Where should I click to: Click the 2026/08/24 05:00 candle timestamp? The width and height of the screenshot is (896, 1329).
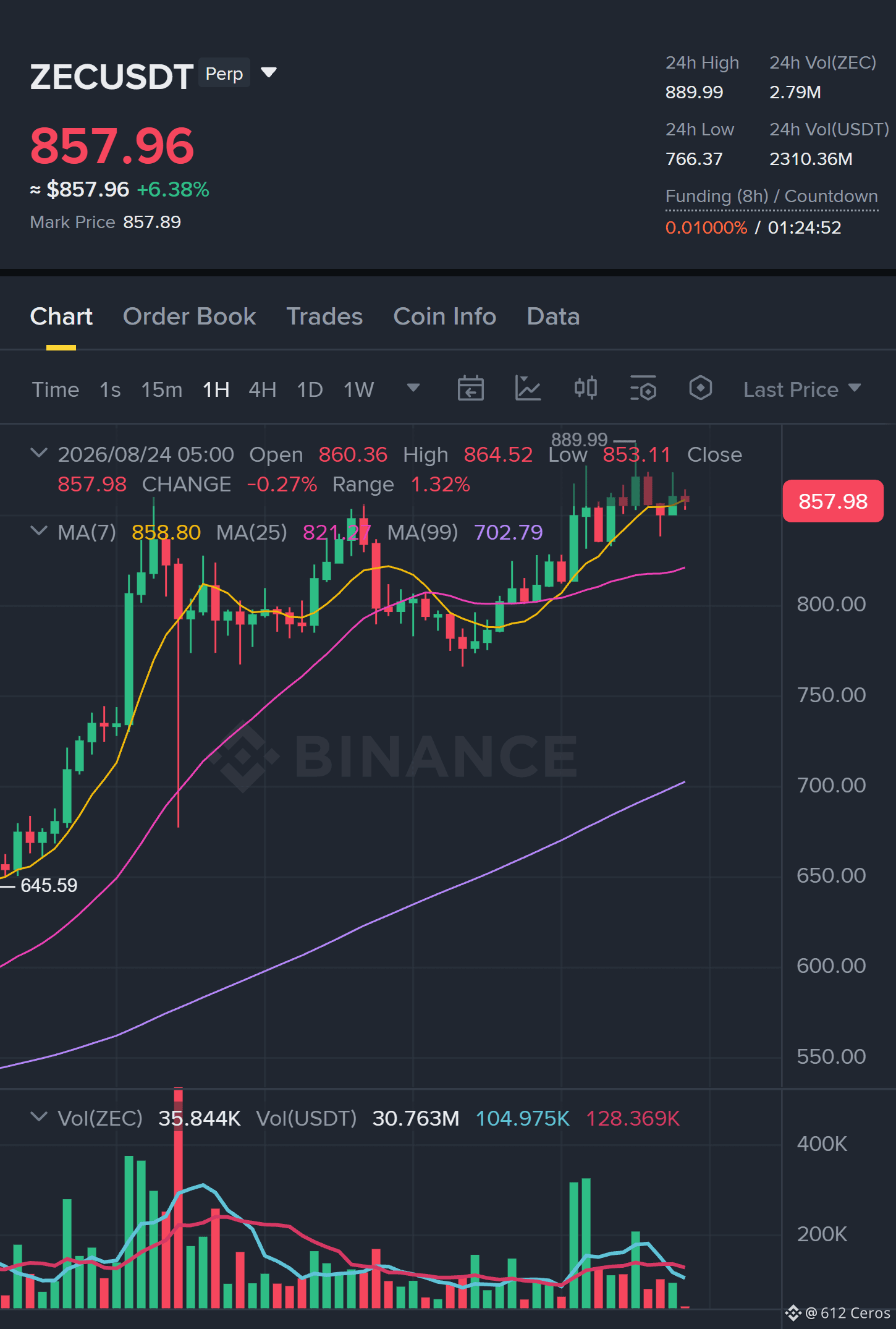pos(146,454)
